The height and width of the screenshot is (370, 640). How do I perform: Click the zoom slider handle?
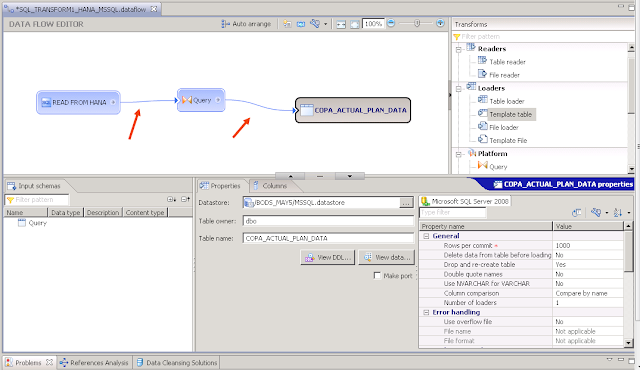[417, 23]
